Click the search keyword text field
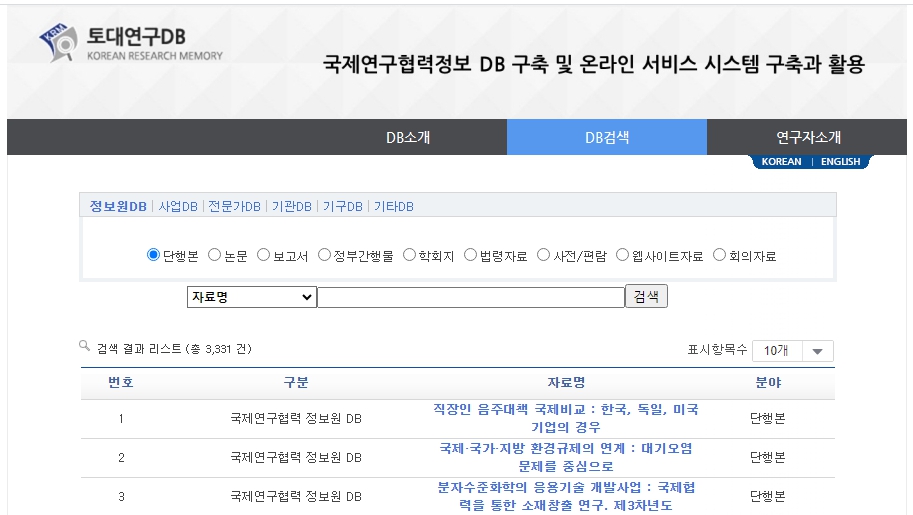The image size is (913, 515). click(470, 297)
